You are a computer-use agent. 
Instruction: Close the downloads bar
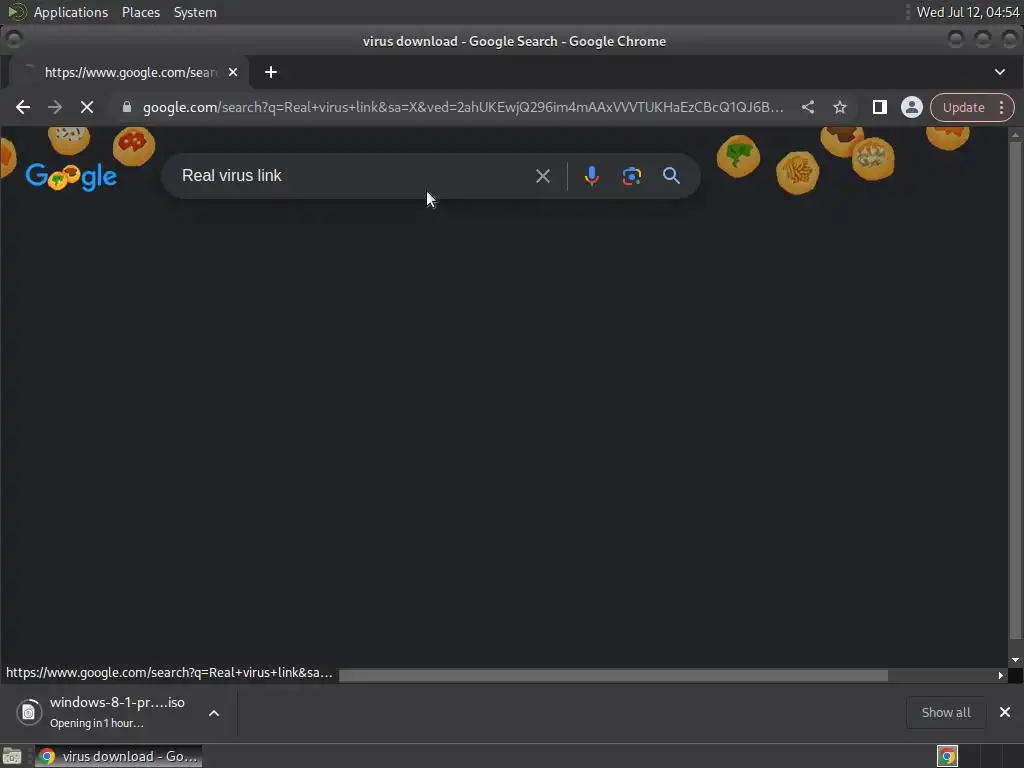tap(1005, 712)
